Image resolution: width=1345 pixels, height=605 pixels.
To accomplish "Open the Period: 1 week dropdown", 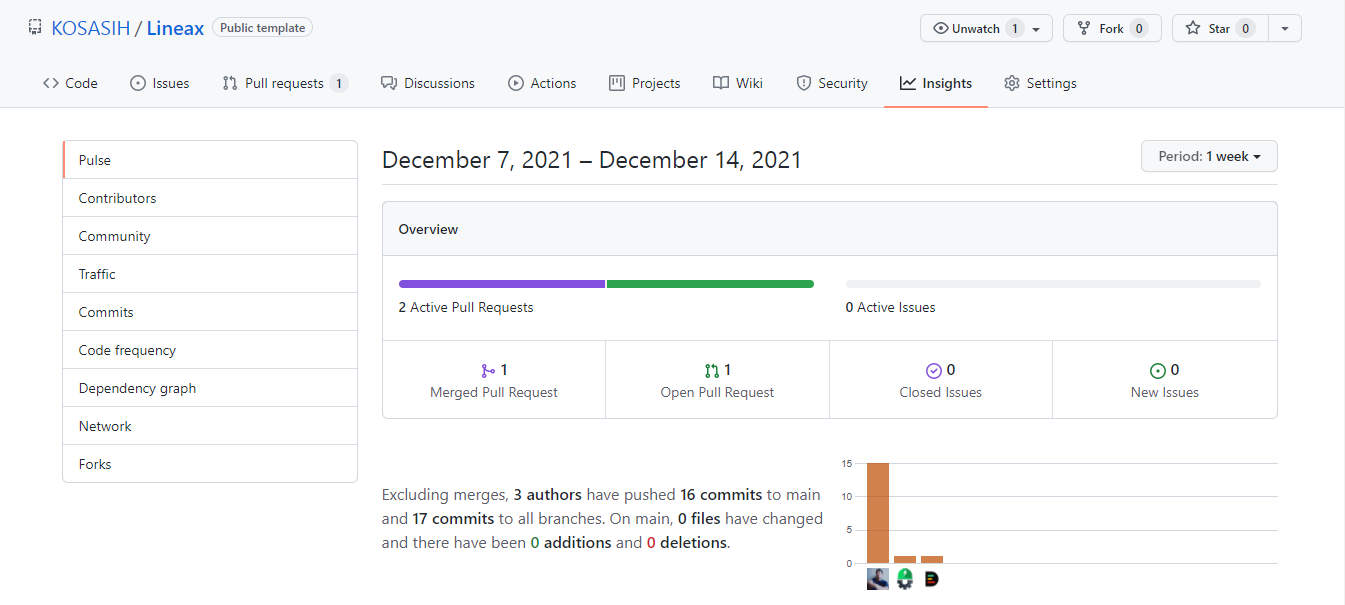I will tap(1209, 156).
